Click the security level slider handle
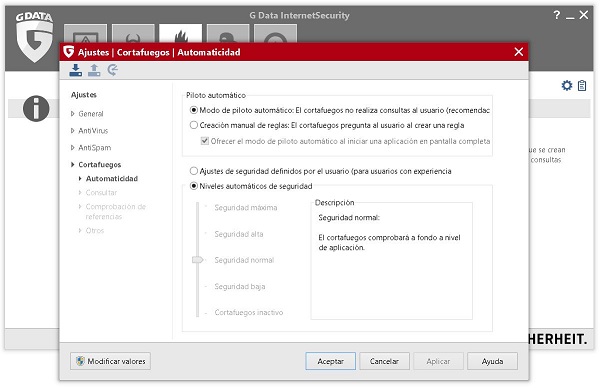 click(197, 260)
